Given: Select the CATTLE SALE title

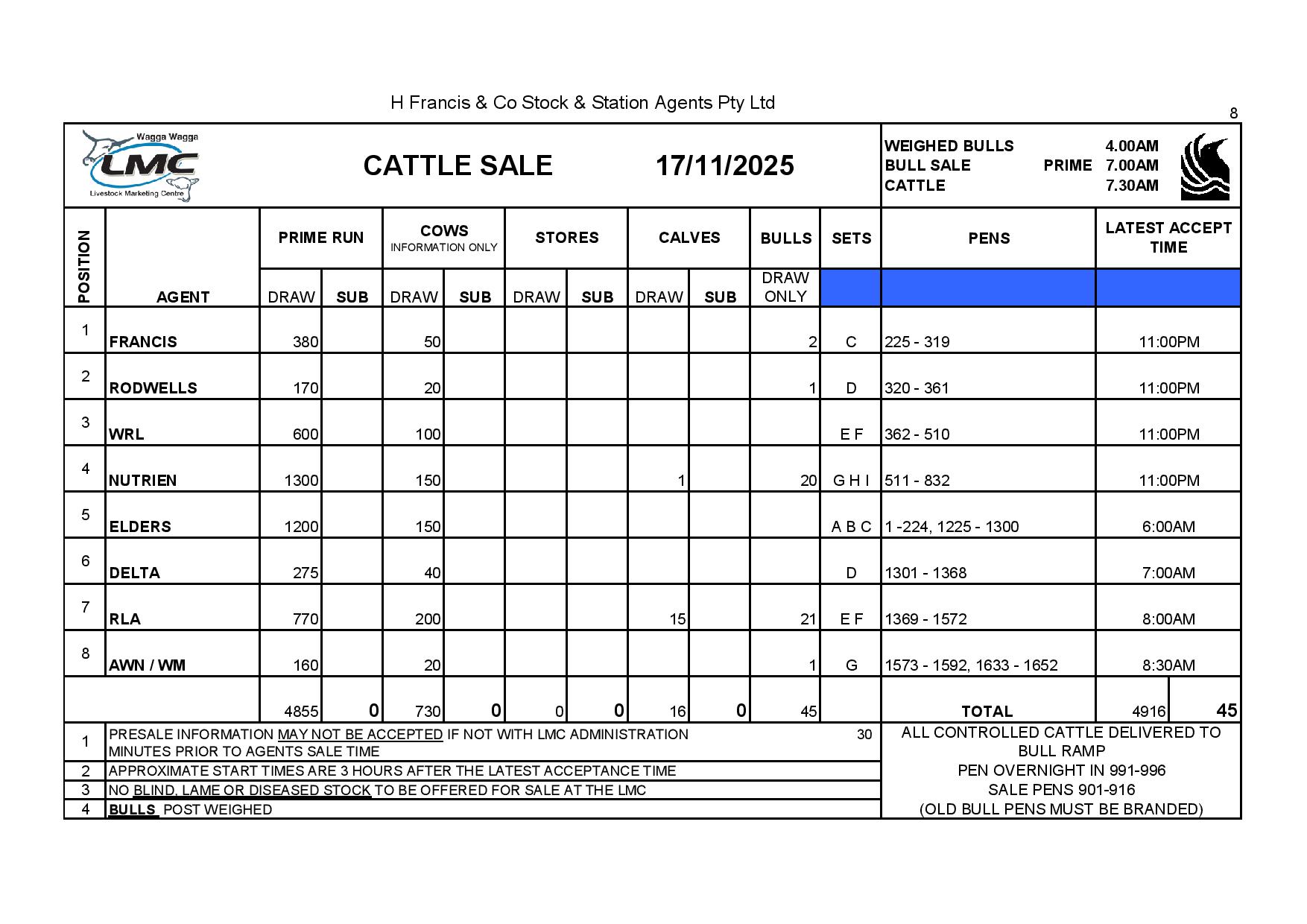Looking at the screenshot, I should 458,165.
